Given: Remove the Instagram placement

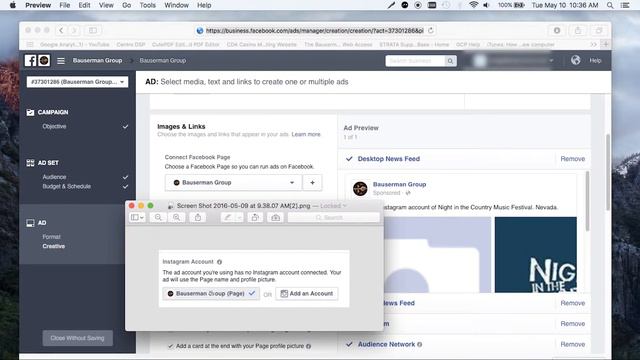Looking at the screenshot, I should 573,323.
